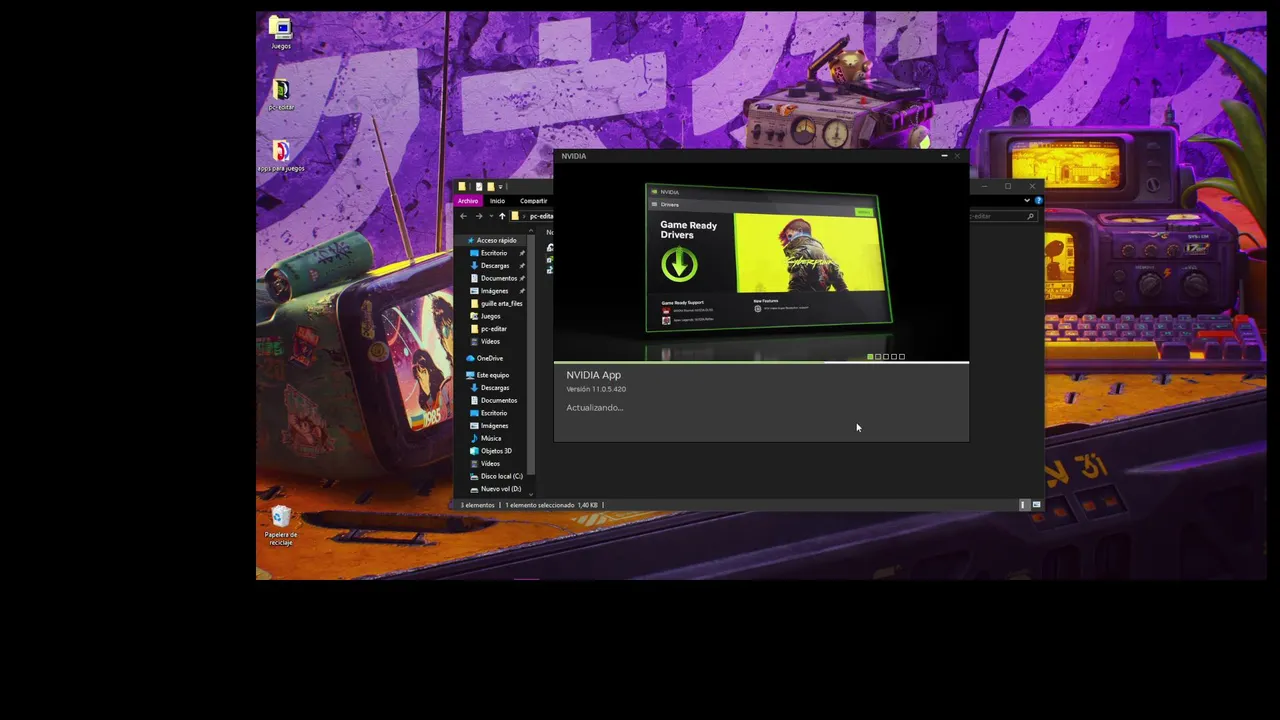Click the Archivo tab in File Explorer
This screenshot has height=720, width=1280.
[x=468, y=201]
